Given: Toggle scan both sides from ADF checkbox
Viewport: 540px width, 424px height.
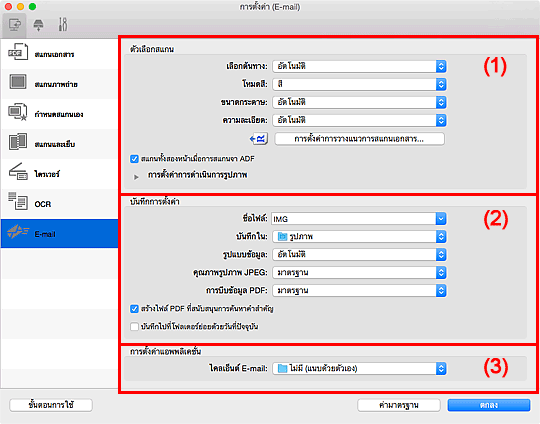Looking at the screenshot, I should click(134, 159).
